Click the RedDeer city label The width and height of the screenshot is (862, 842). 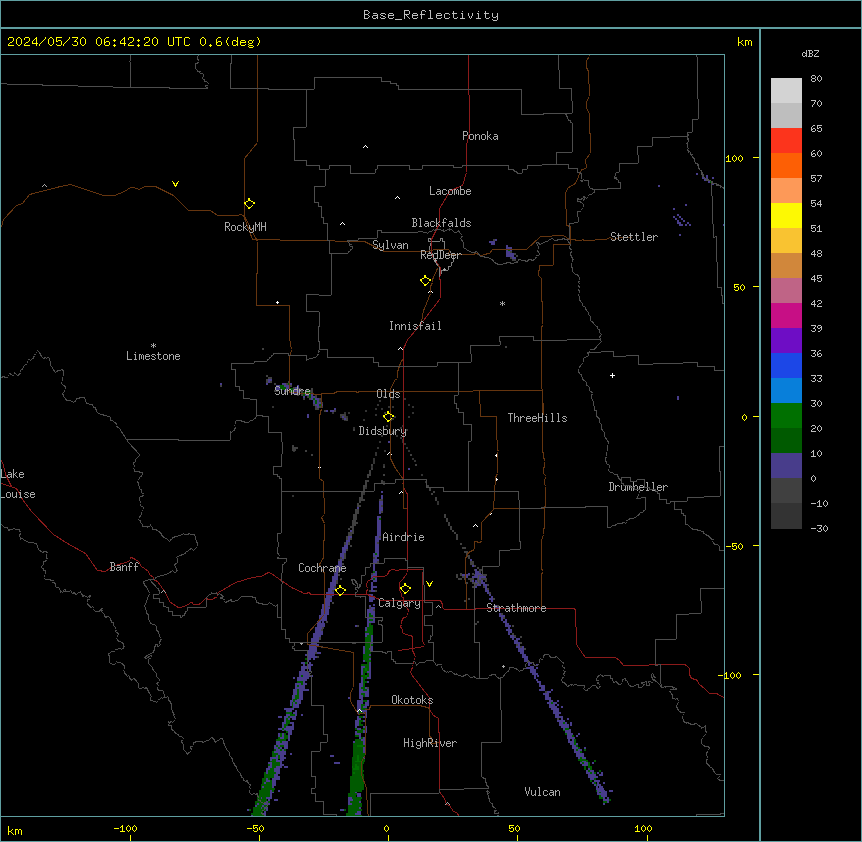coord(440,255)
